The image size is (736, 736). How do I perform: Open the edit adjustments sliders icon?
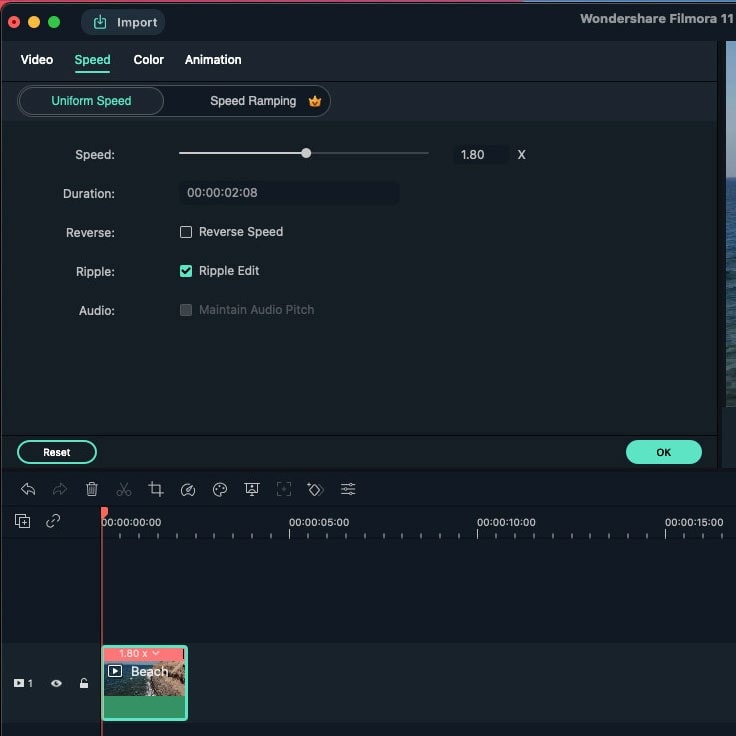click(348, 489)
